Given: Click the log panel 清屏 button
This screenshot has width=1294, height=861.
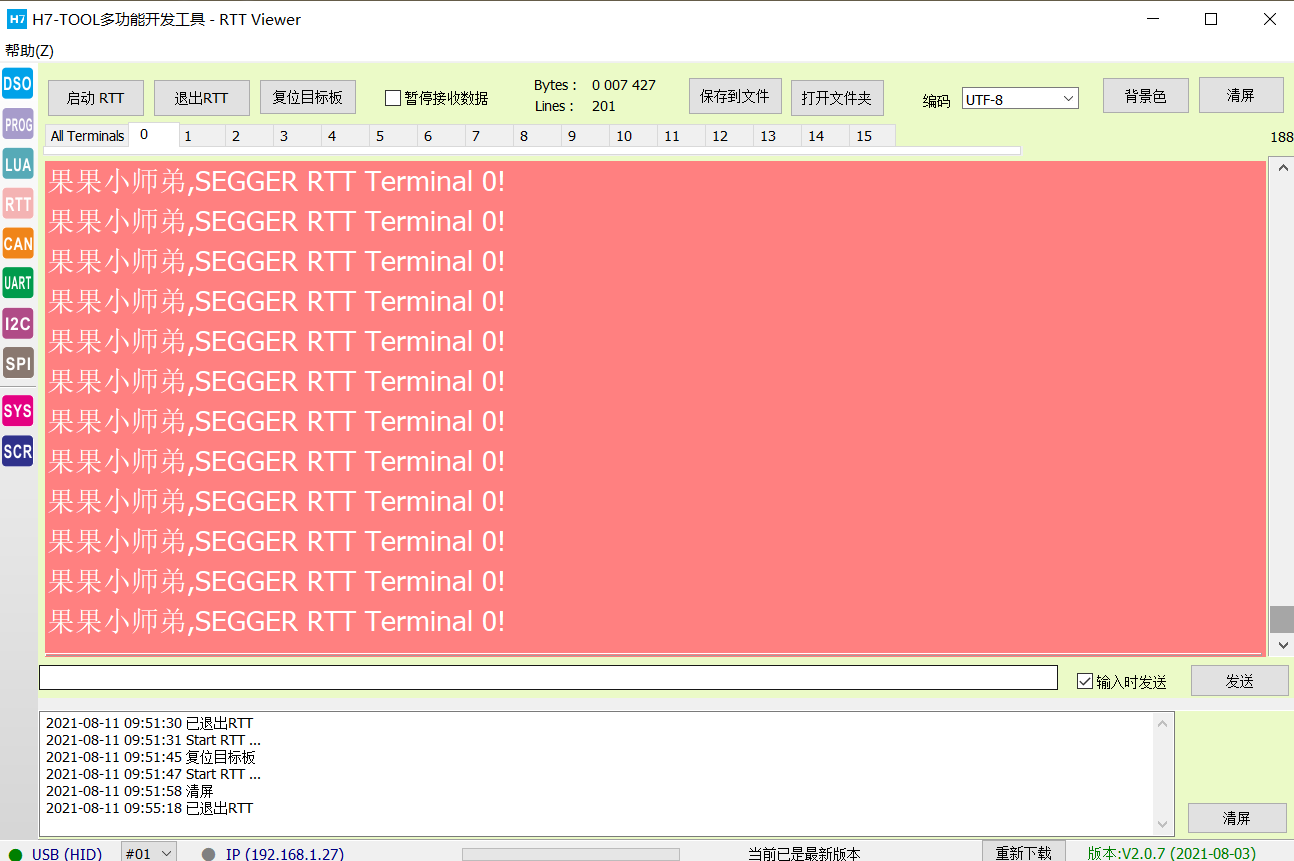Looking at the screenshot, I should click(1237, 818).
